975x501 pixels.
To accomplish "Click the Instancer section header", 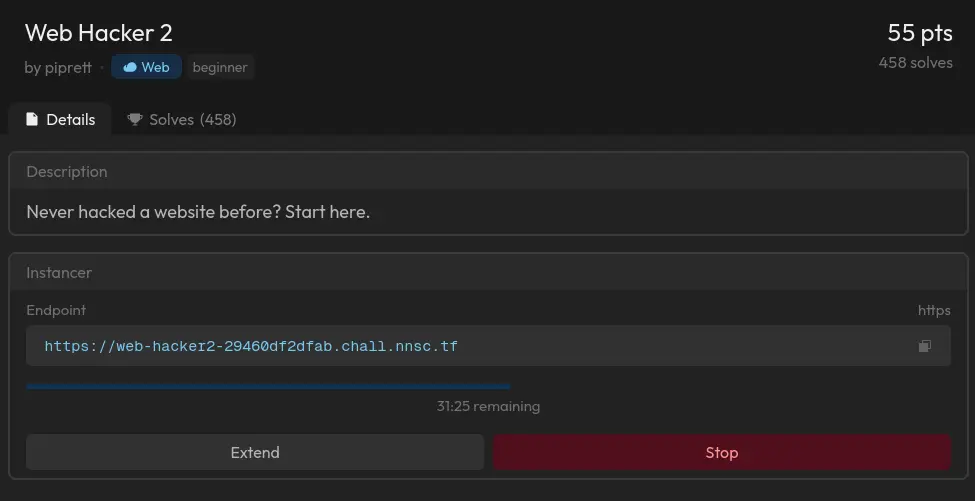I will click(59, 273).
